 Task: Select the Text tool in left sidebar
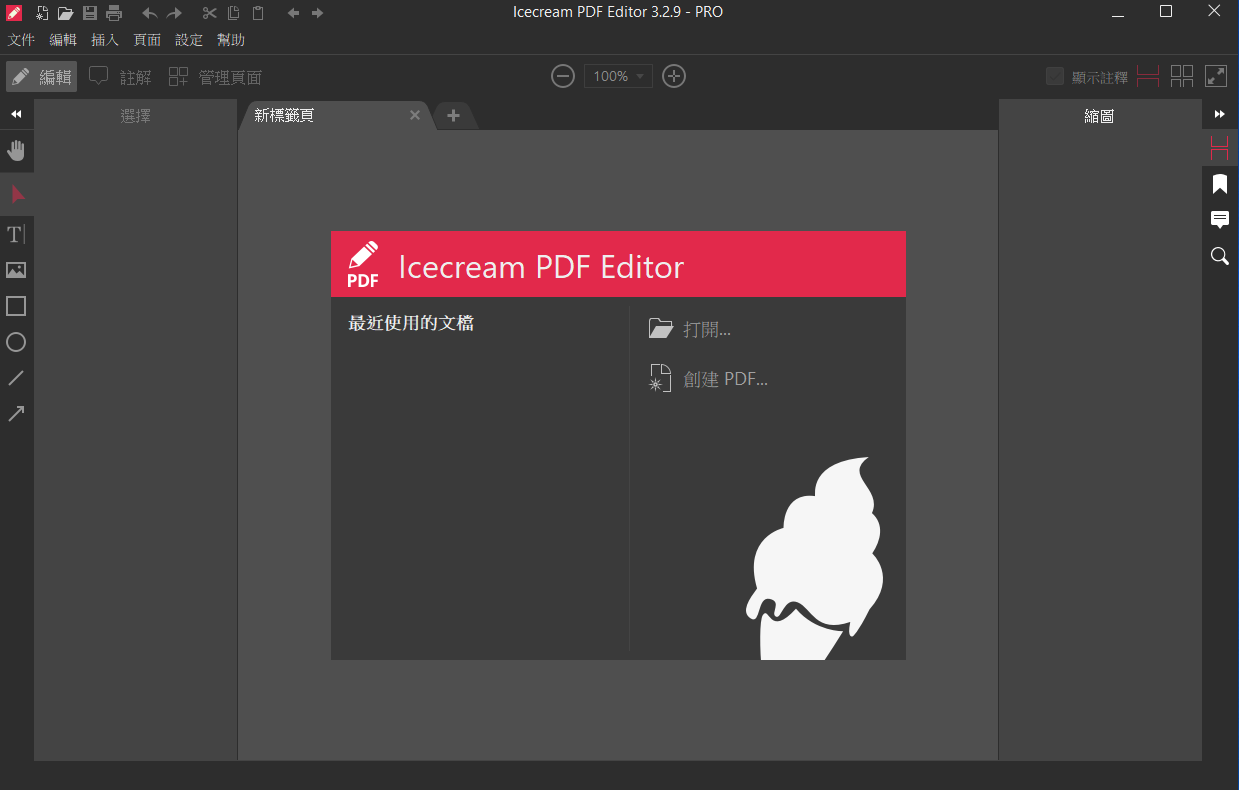[x=16, y=234]
